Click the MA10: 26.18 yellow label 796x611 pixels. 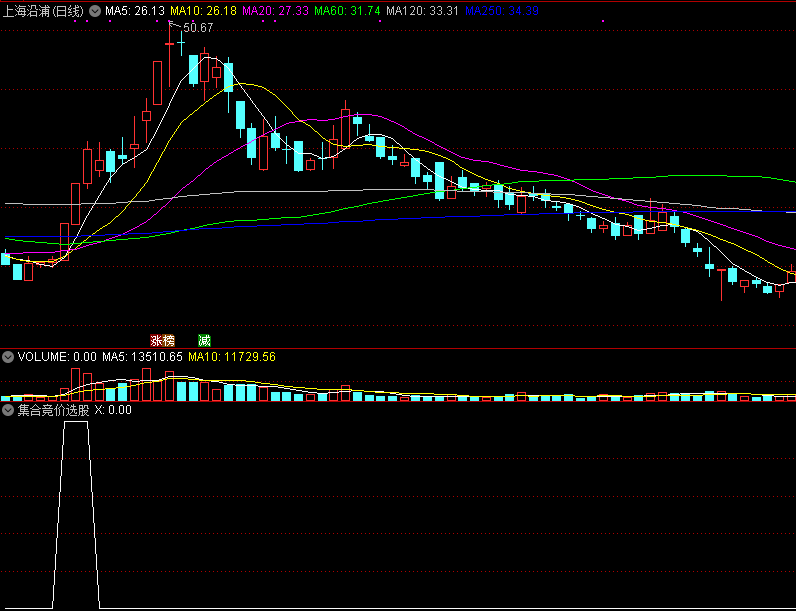pos(203,11)
